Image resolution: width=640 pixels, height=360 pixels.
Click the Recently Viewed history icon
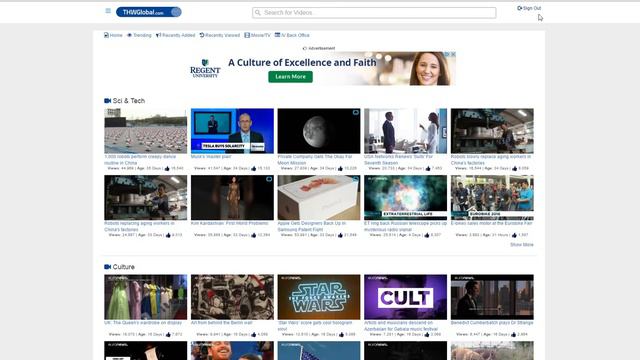pyautogui.click(x=202, y=35)
